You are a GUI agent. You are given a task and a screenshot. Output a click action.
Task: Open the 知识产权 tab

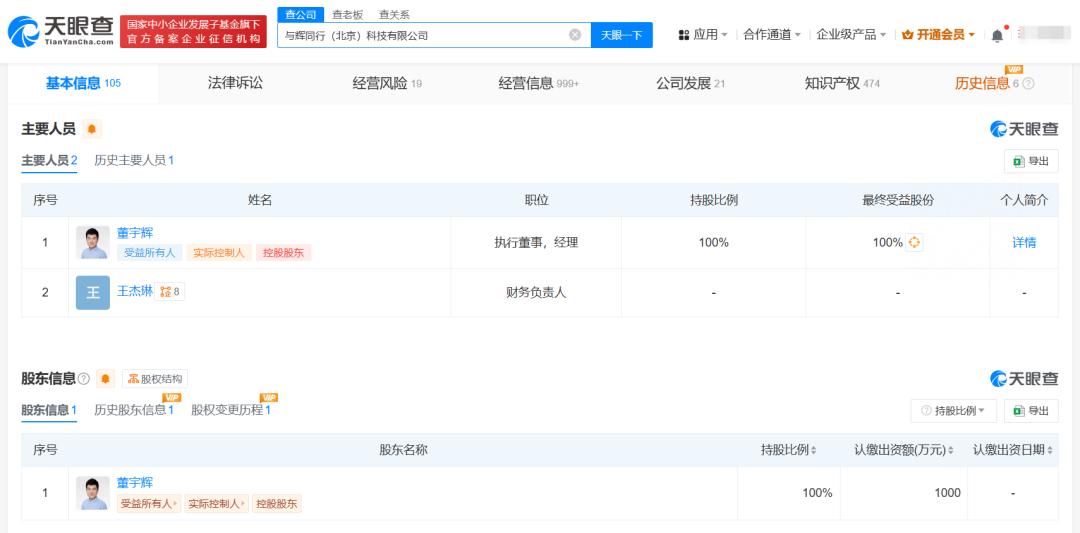[x=841, y=83]
